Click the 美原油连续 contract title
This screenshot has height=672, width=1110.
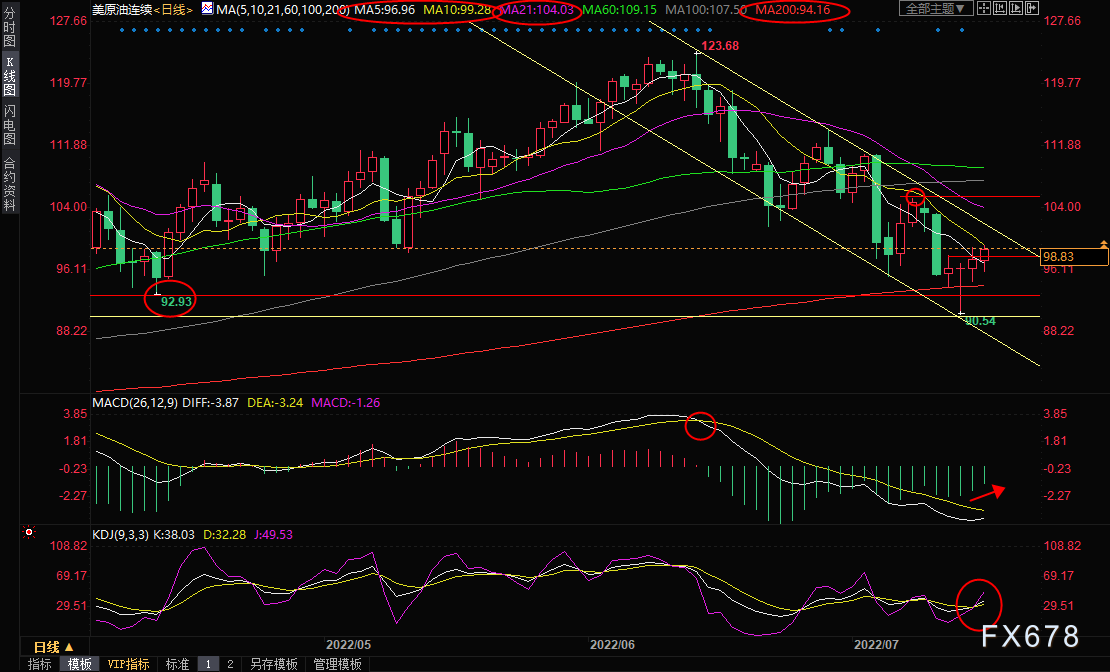(122, 9)
